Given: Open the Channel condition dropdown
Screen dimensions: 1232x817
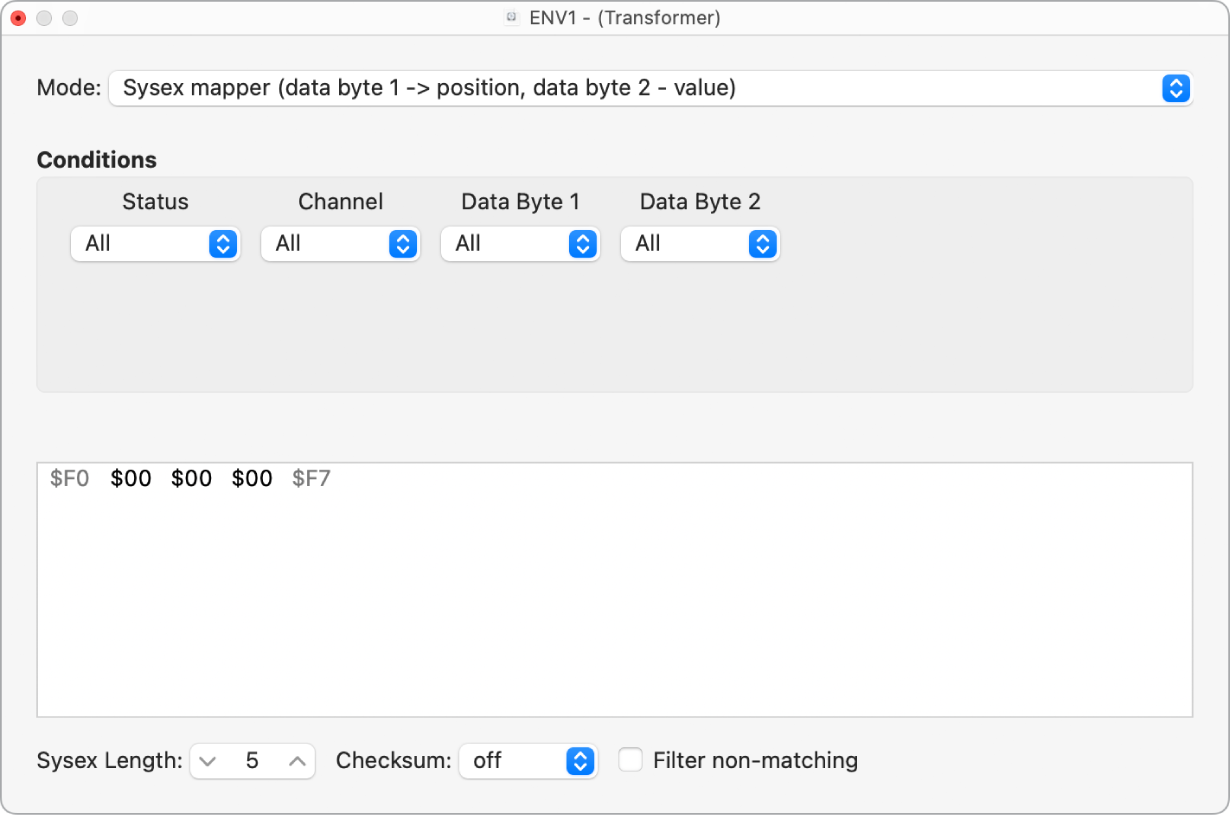Looking at the screenshot, I should (340, 244).
